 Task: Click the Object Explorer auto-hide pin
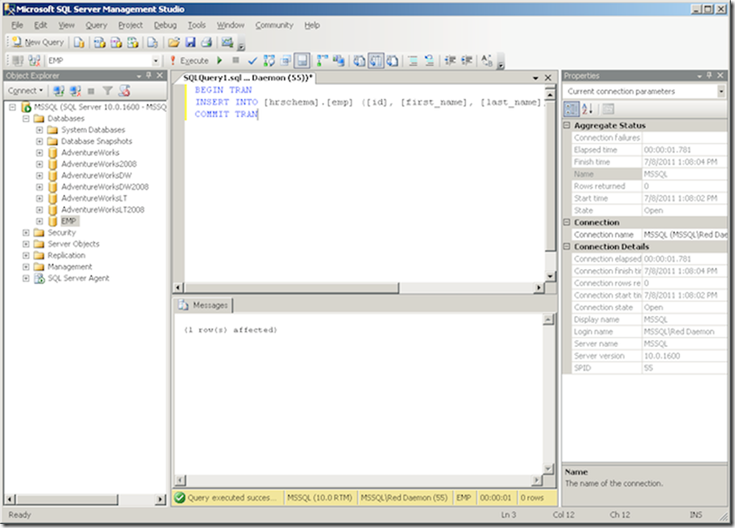(149, 75)
